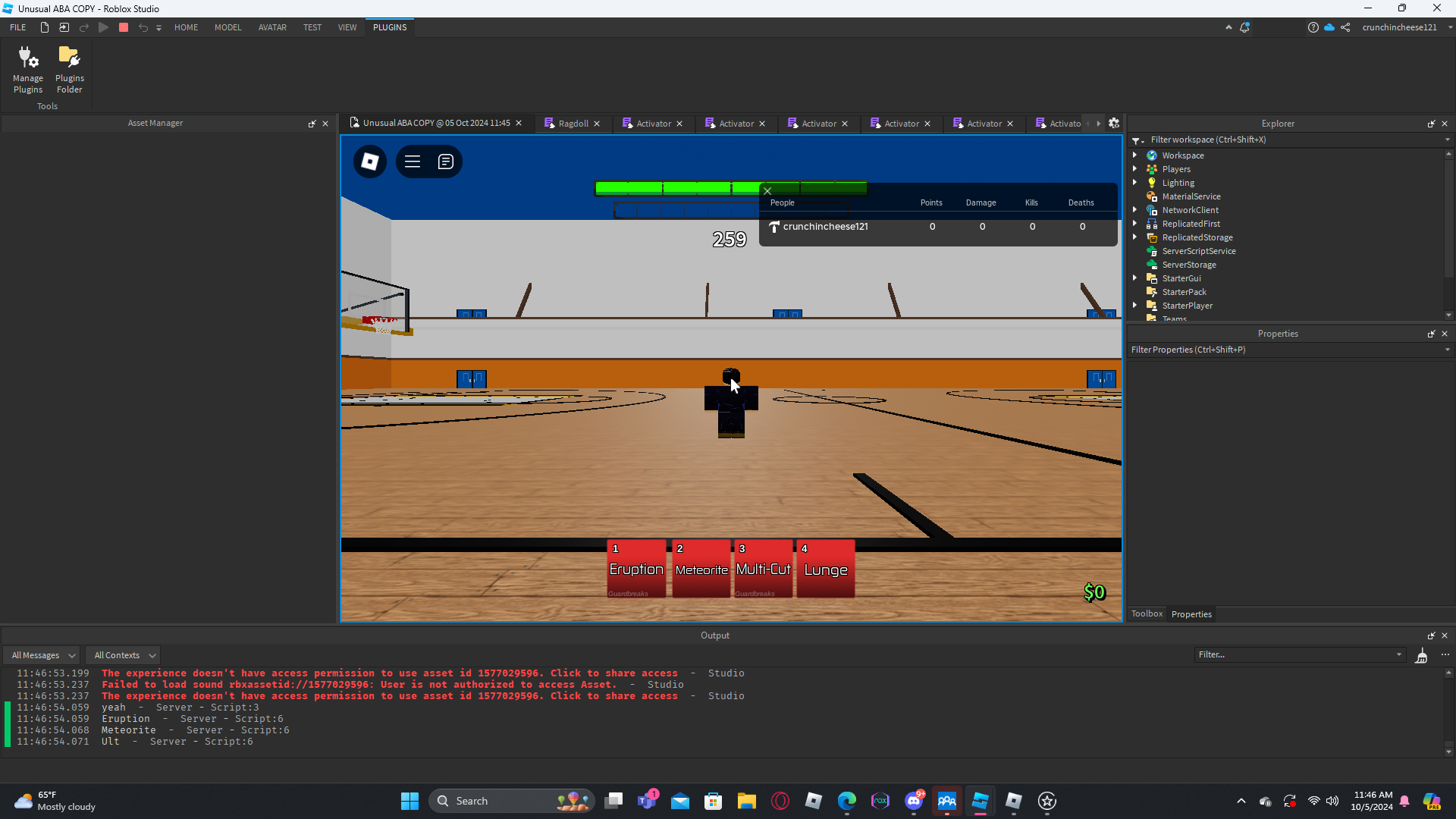Image resolution: width=1456 pixels, height=819 pixels.
Task: Open the All Messages dropdown
Action: (x=42, y=655)
